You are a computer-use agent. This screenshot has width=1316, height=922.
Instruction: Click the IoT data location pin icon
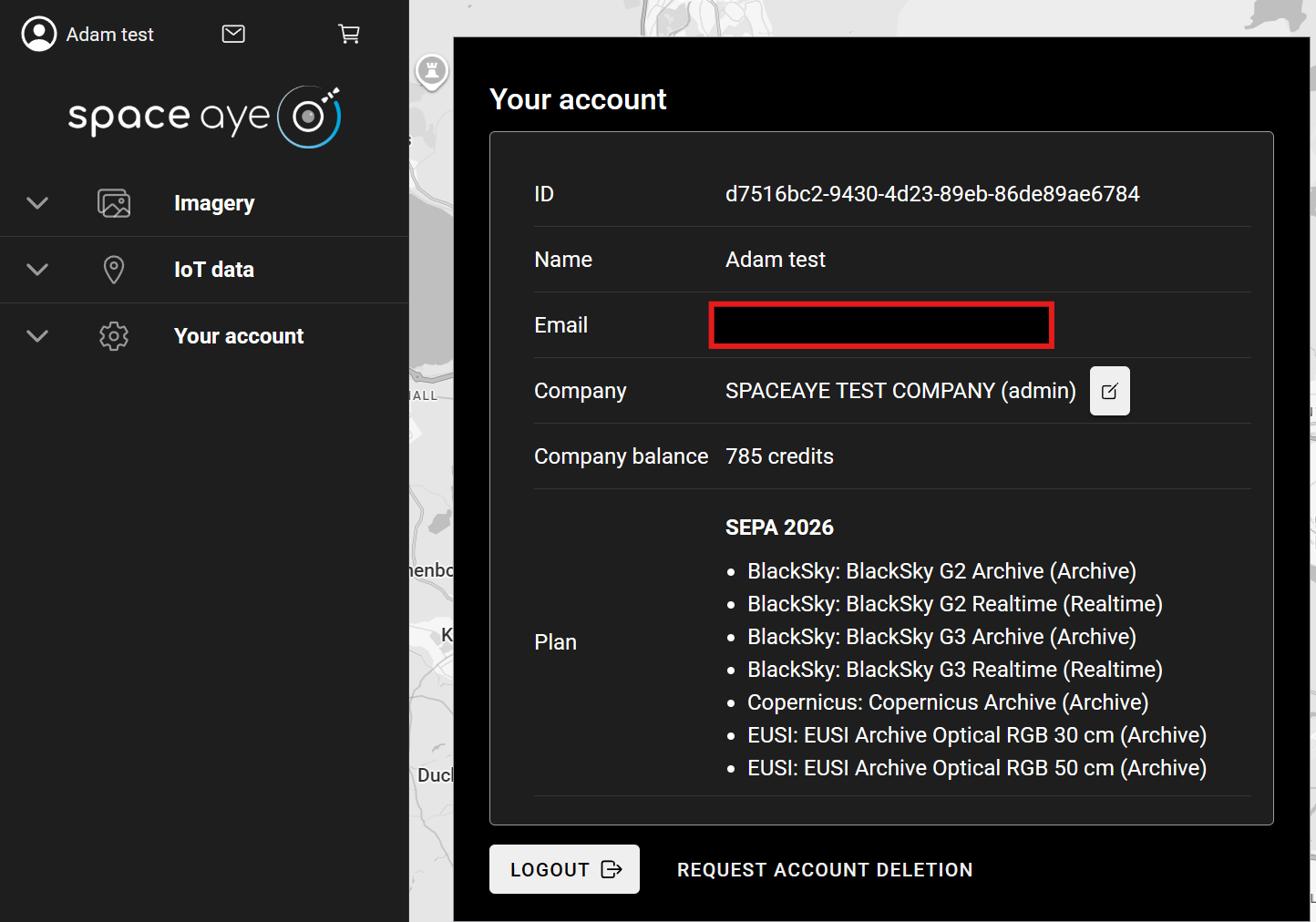(x=114, y=270)
